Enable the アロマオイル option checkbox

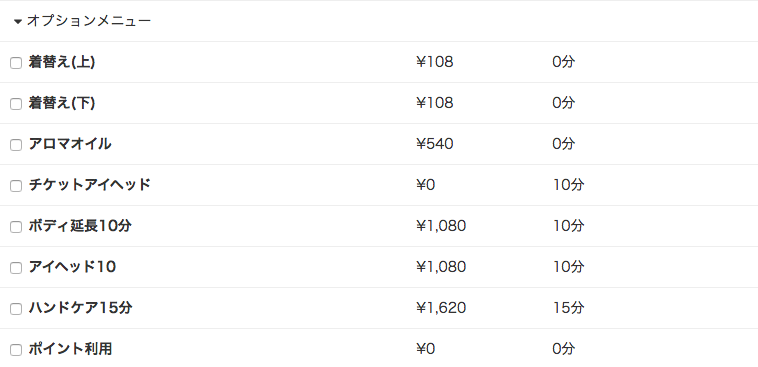(x=16, y=145)
